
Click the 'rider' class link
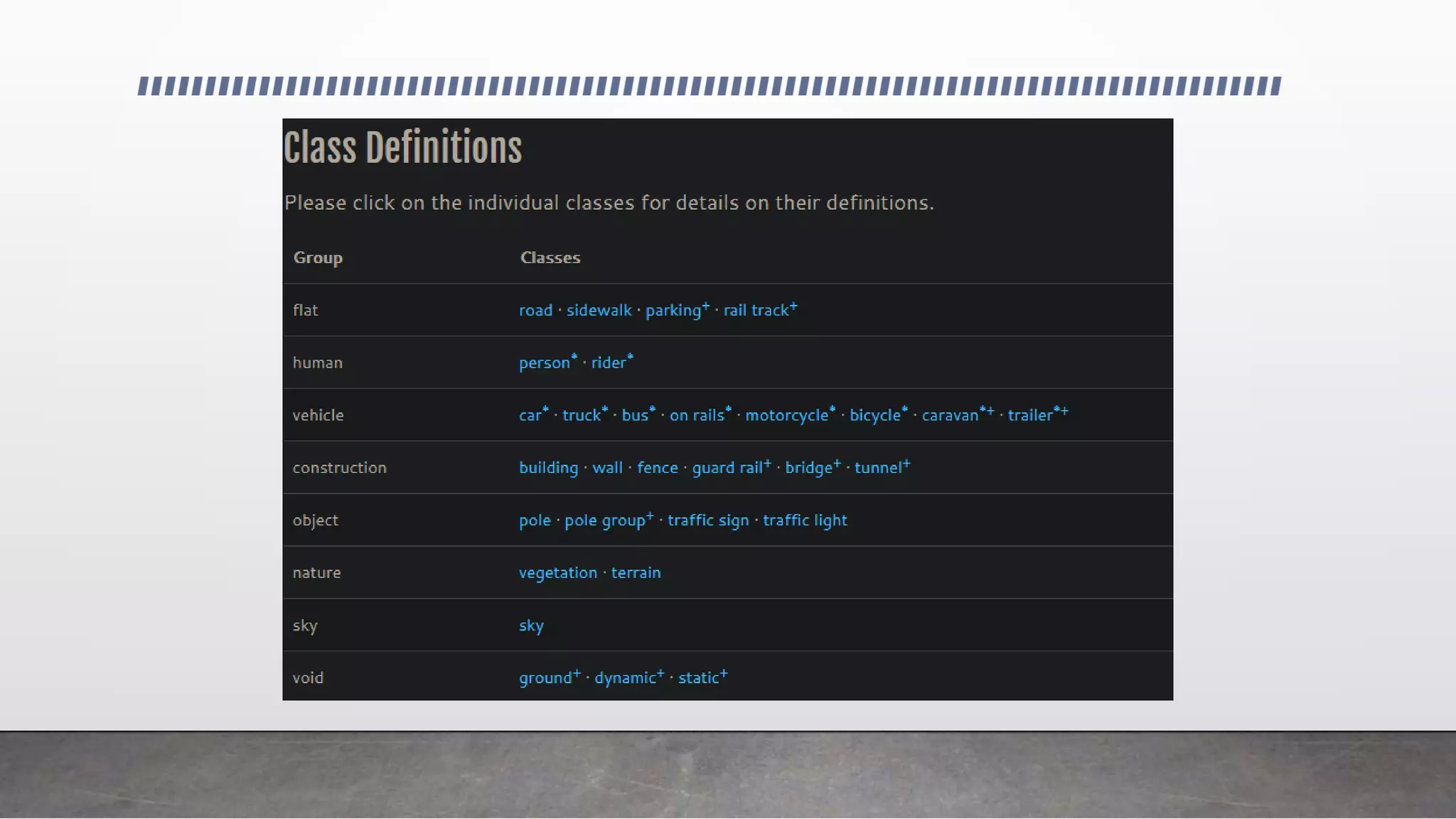tap(609, 363)
